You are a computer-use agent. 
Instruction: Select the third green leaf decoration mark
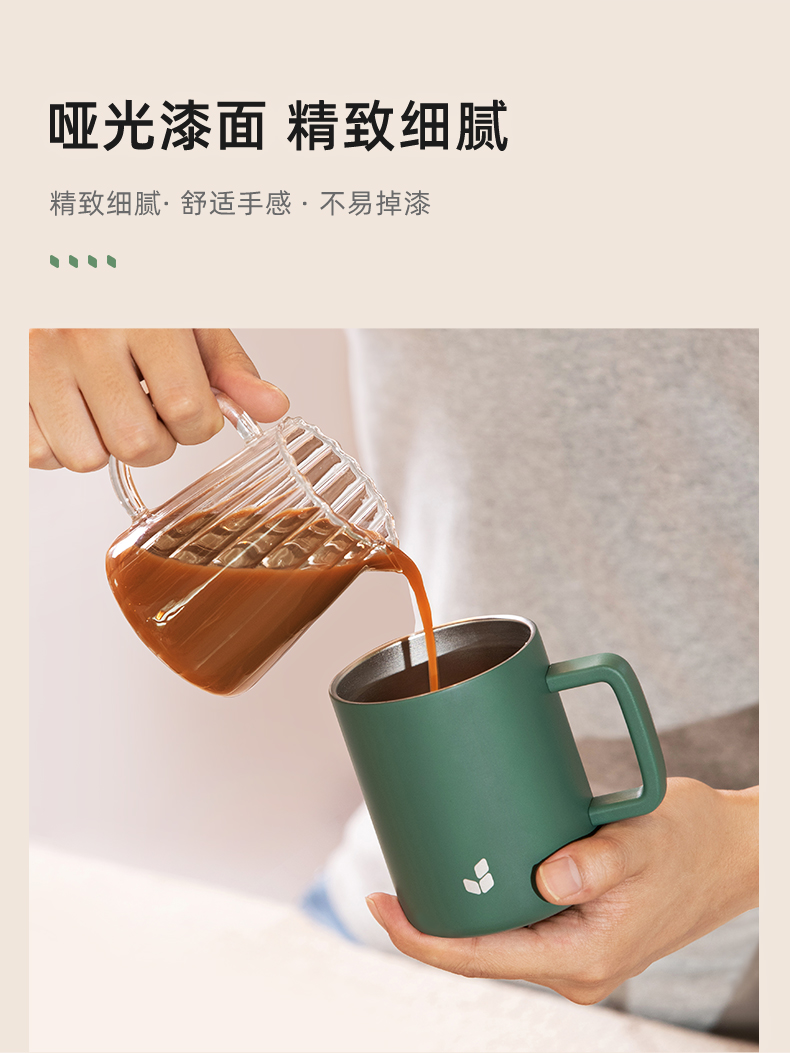click(93, 261)
